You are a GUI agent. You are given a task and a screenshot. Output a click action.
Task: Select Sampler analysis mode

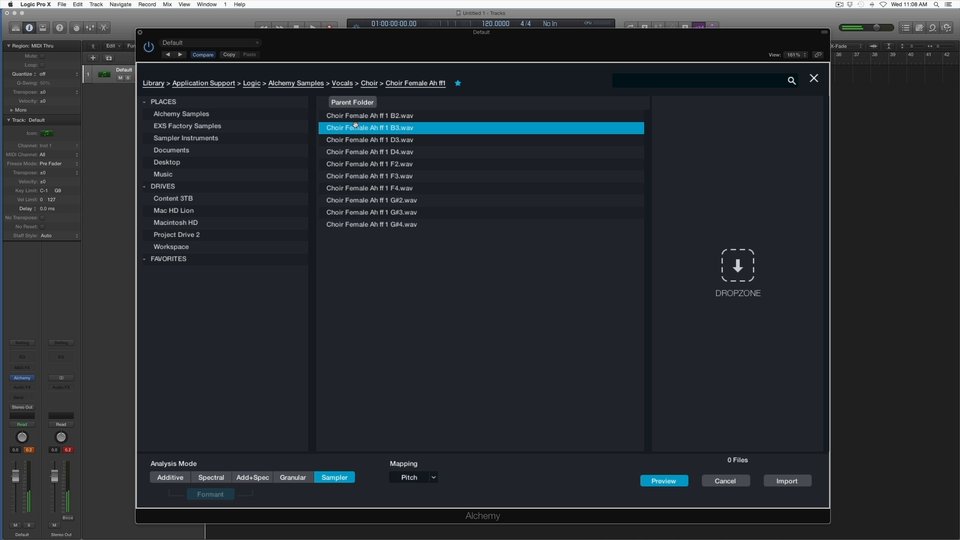tap(334, 478)
